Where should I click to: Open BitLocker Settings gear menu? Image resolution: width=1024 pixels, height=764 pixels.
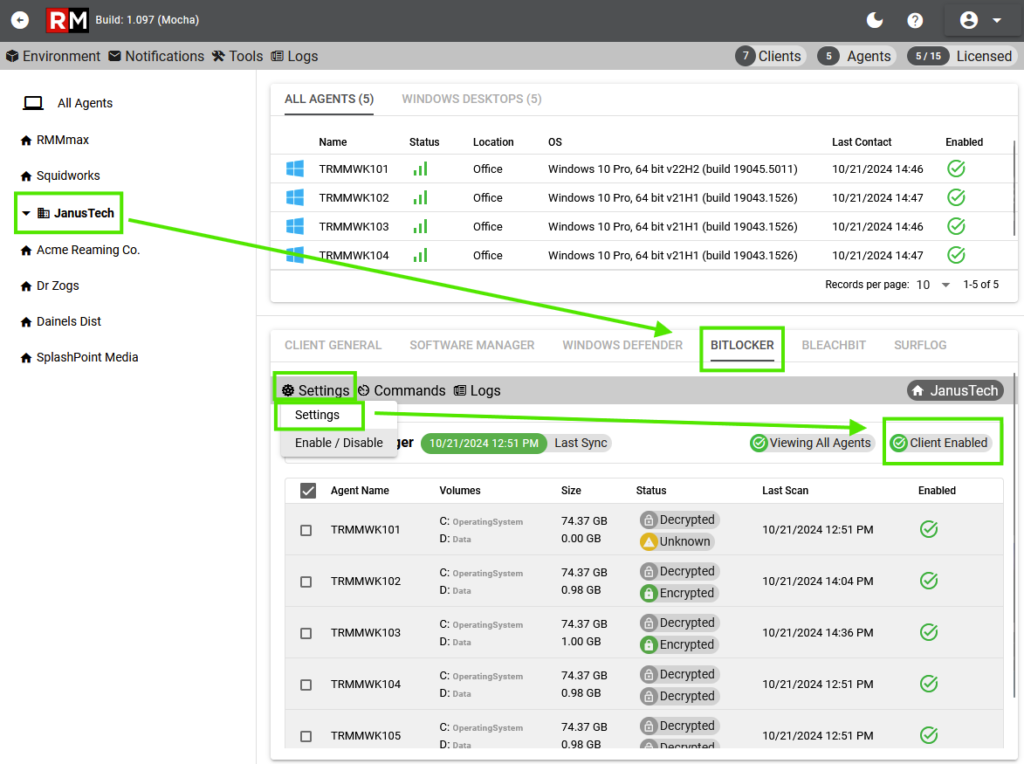coord(316,390)
